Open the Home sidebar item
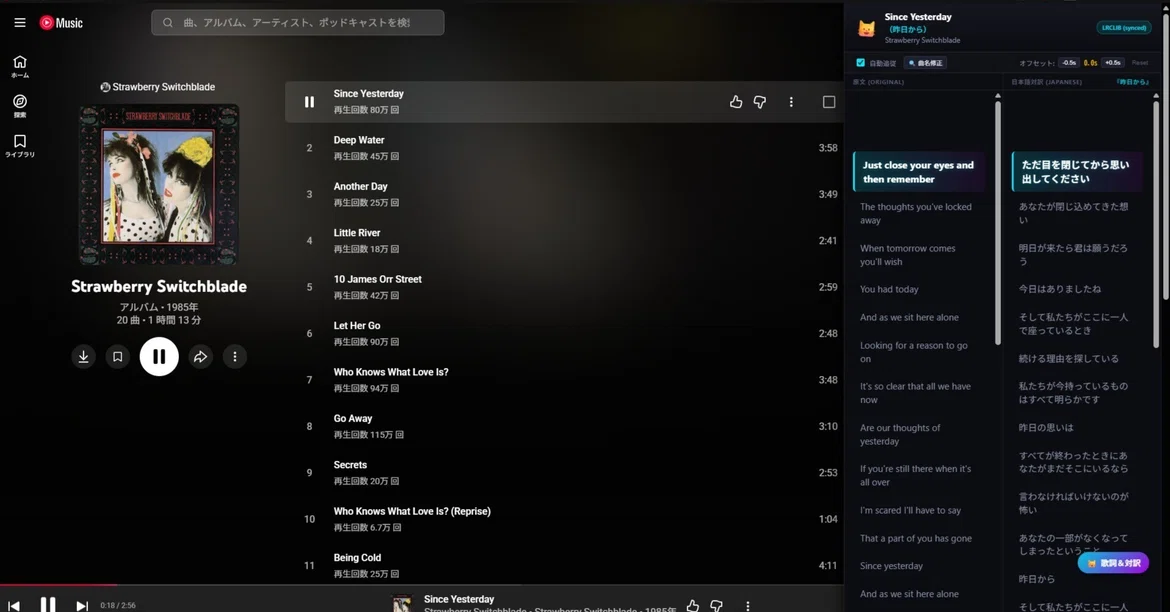 (x=20, y=66)
